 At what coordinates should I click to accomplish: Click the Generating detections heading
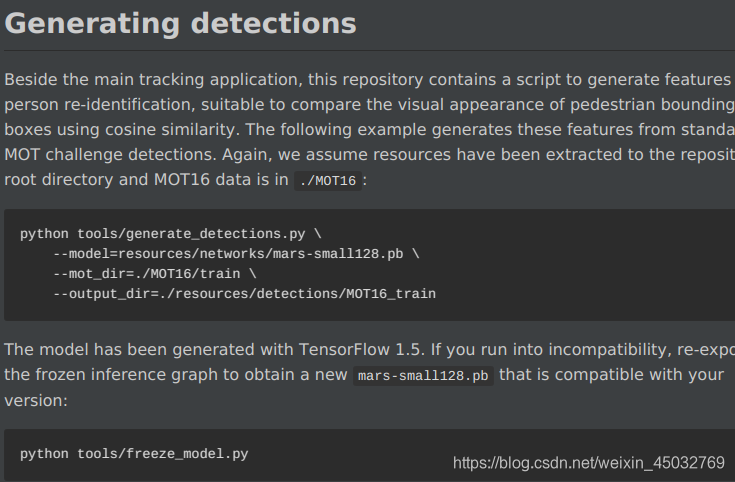coord(180,23)
